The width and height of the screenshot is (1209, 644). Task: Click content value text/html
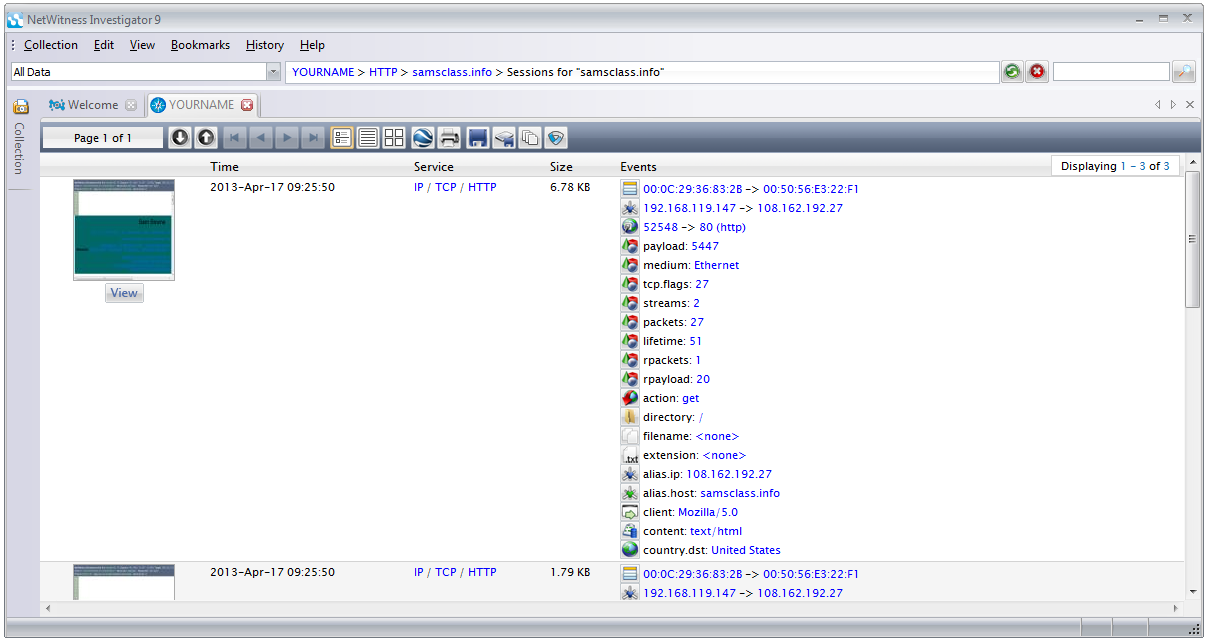pos(716,531)
